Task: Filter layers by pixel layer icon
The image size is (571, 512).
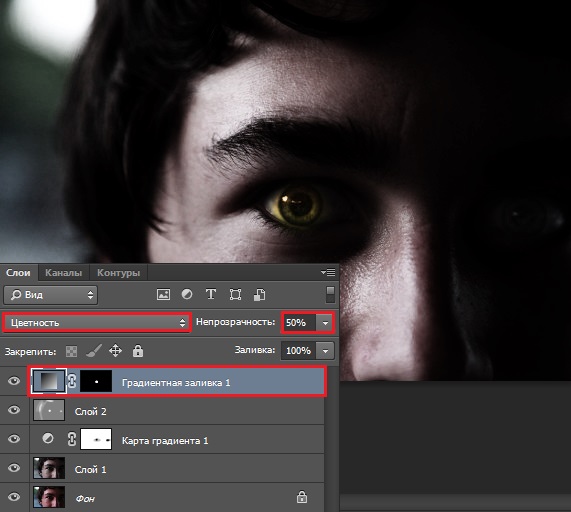Action: (163, 294)
